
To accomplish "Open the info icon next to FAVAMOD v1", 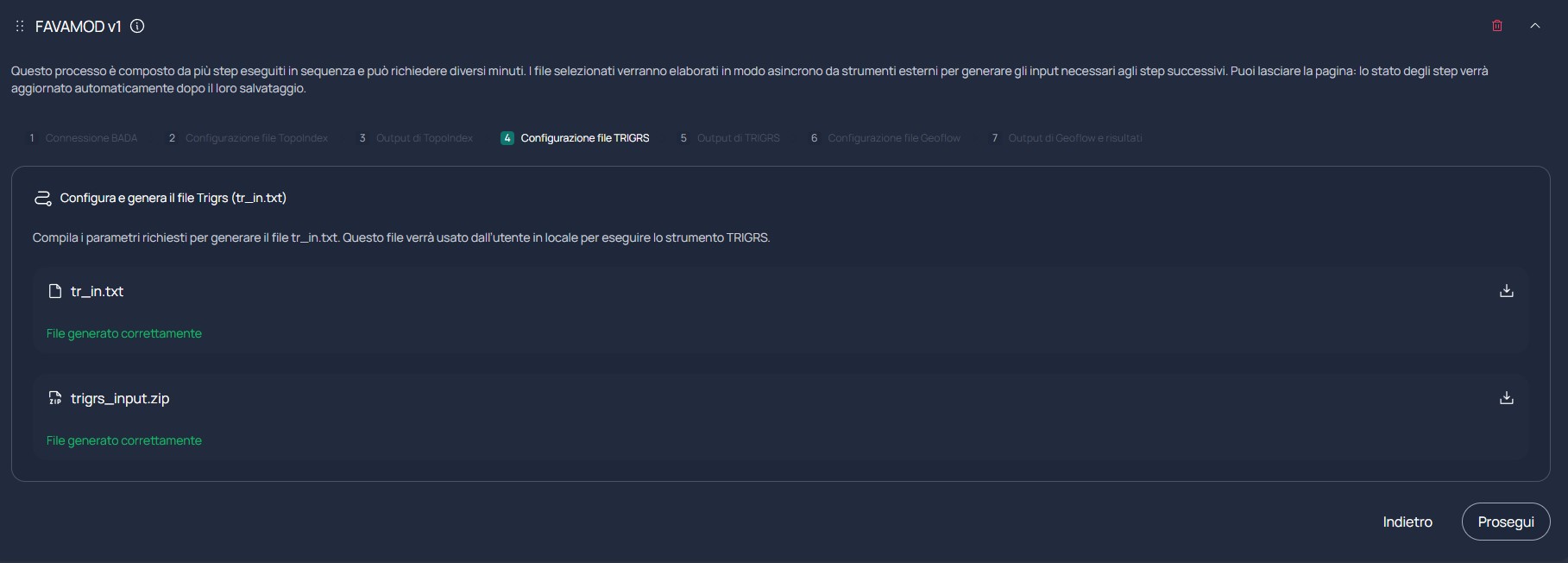I will [x=137, y=26].
